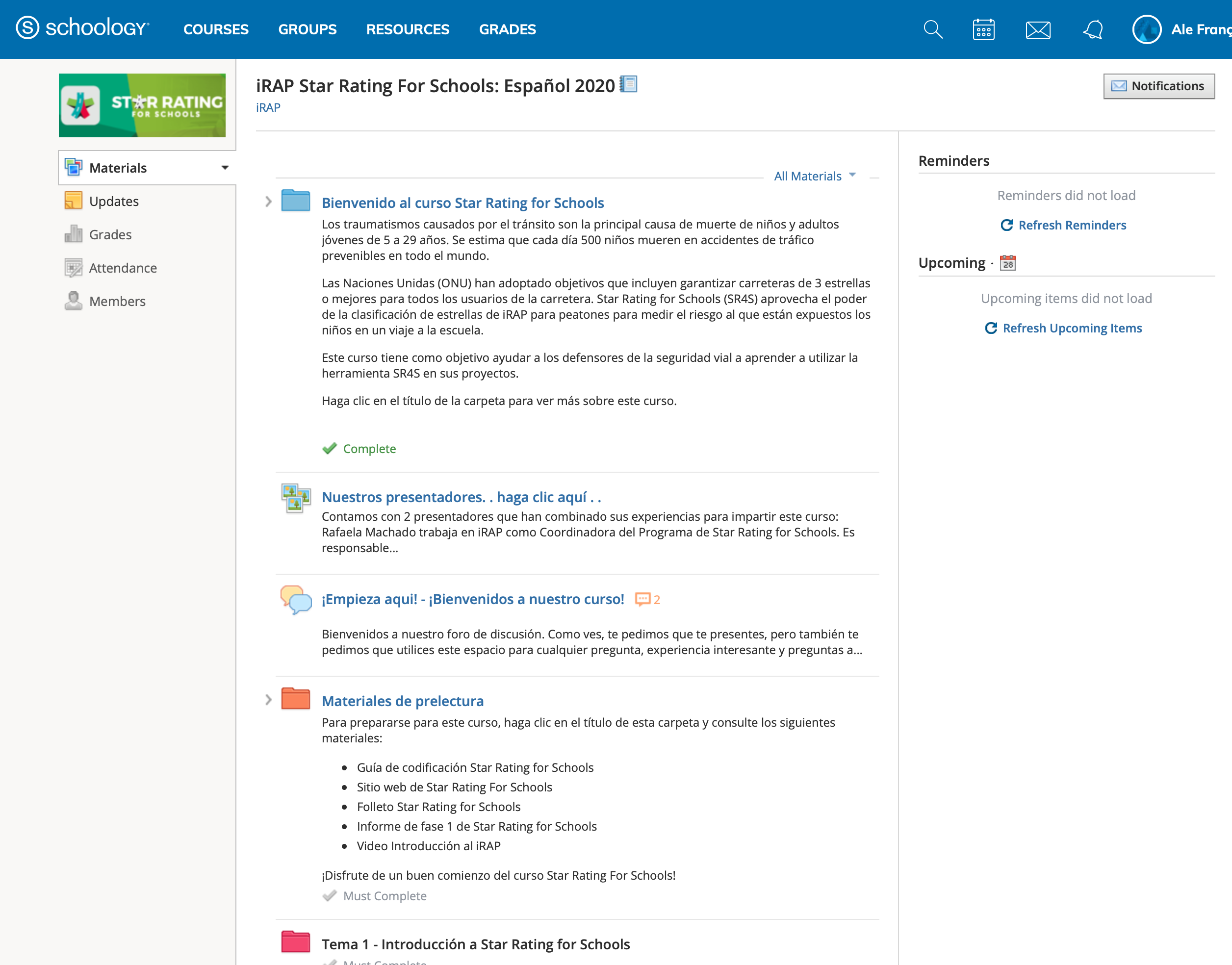
Task: Click the Reminders heading
Action: [954, 161]
